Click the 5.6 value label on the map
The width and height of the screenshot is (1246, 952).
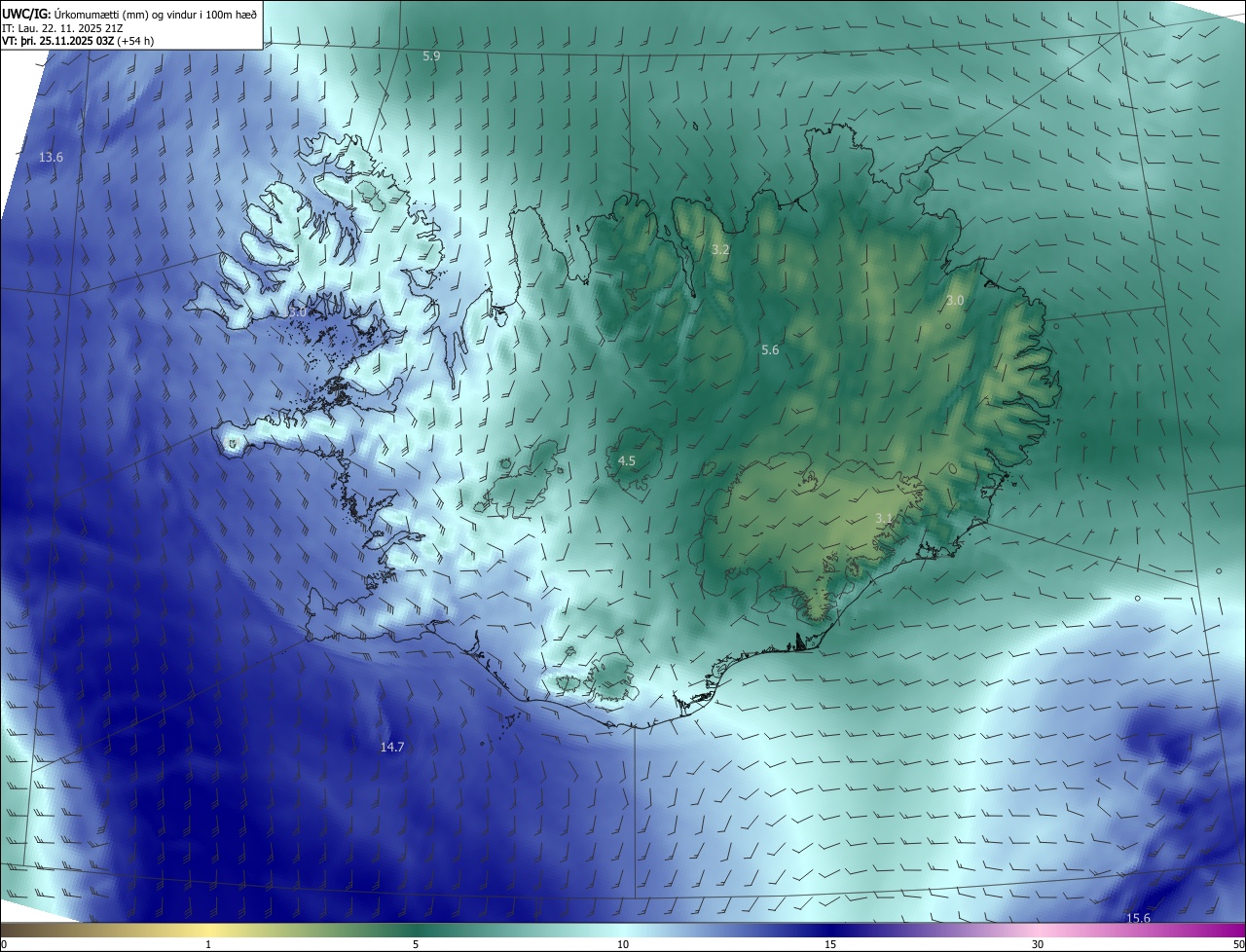pos(770,349)
